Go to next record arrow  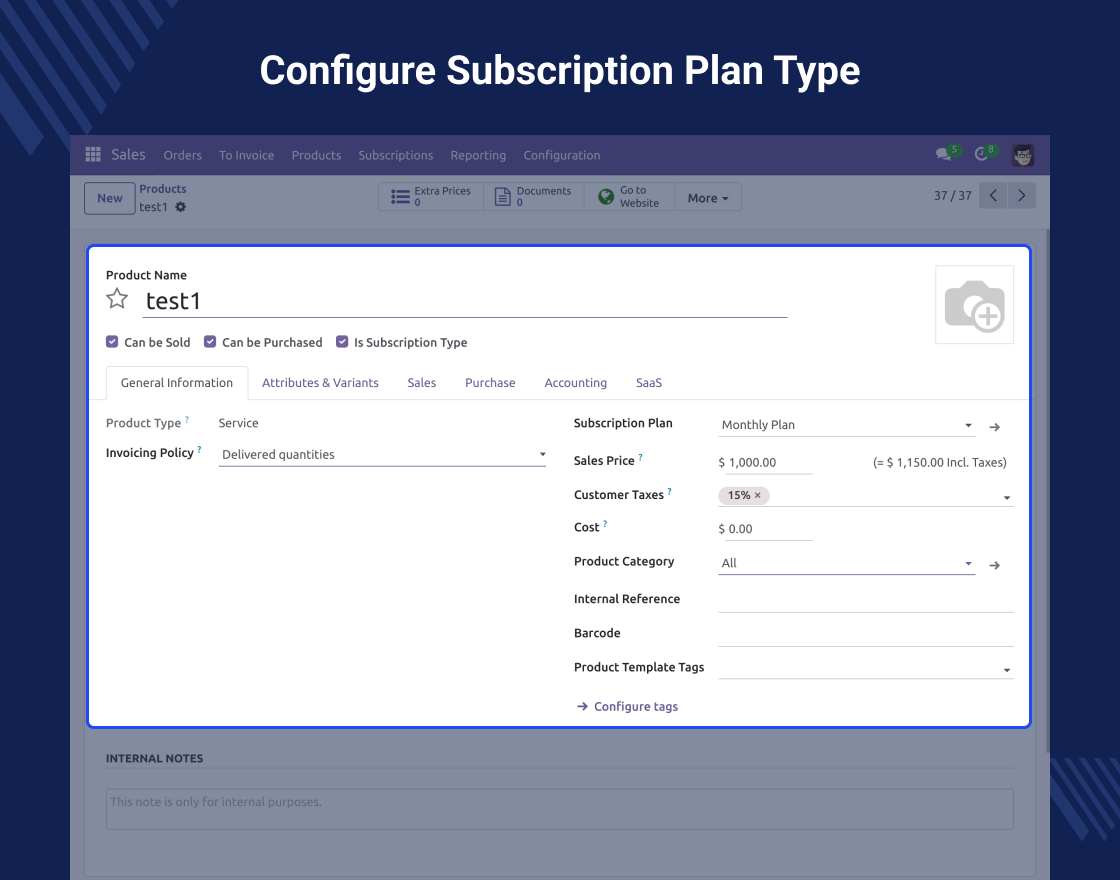point(1021,196)
